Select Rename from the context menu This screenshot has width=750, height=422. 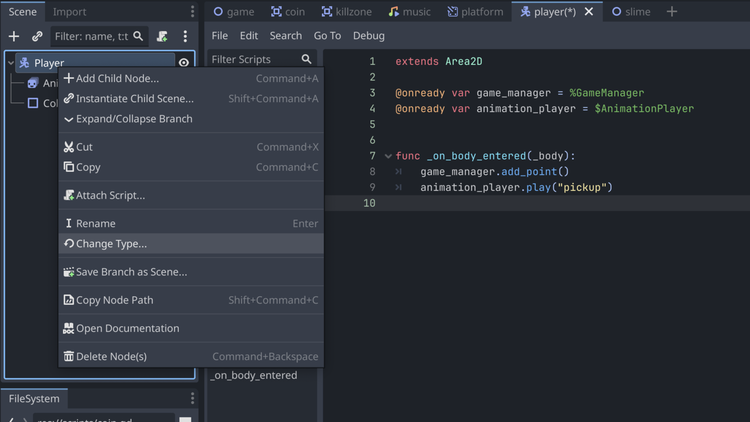[191, 223]
